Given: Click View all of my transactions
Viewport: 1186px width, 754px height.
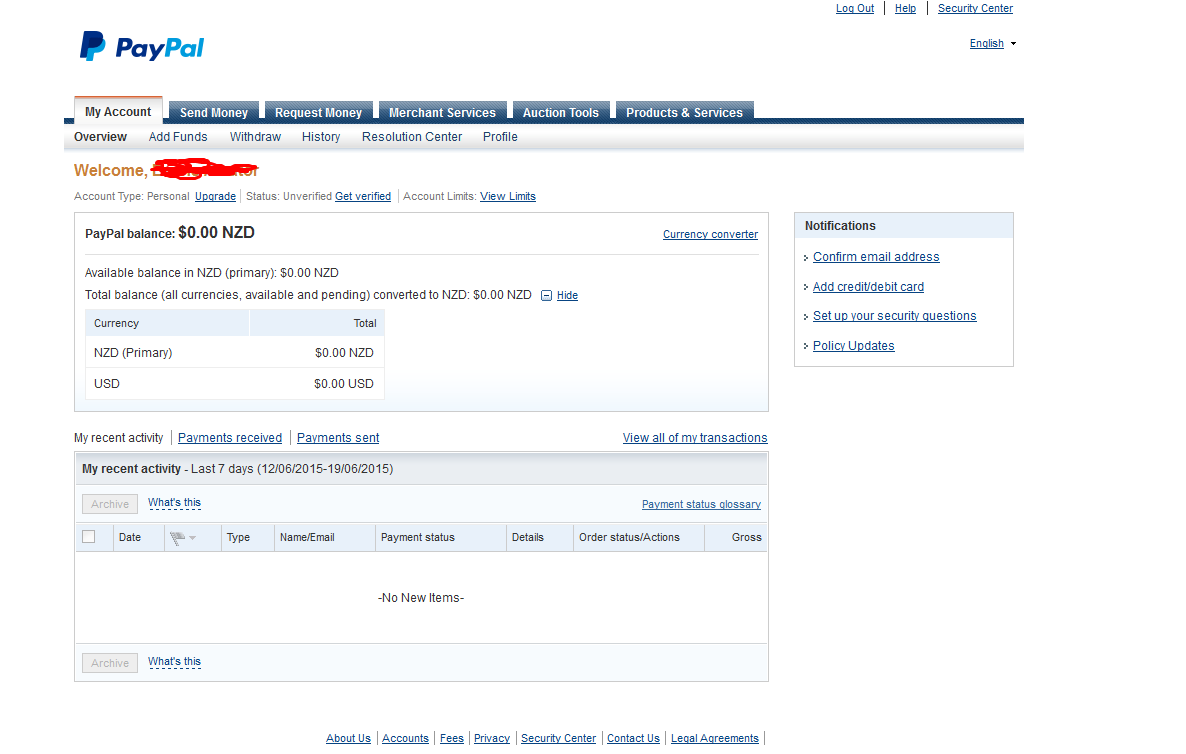Looking at the screenshot, I should point(695,438).
